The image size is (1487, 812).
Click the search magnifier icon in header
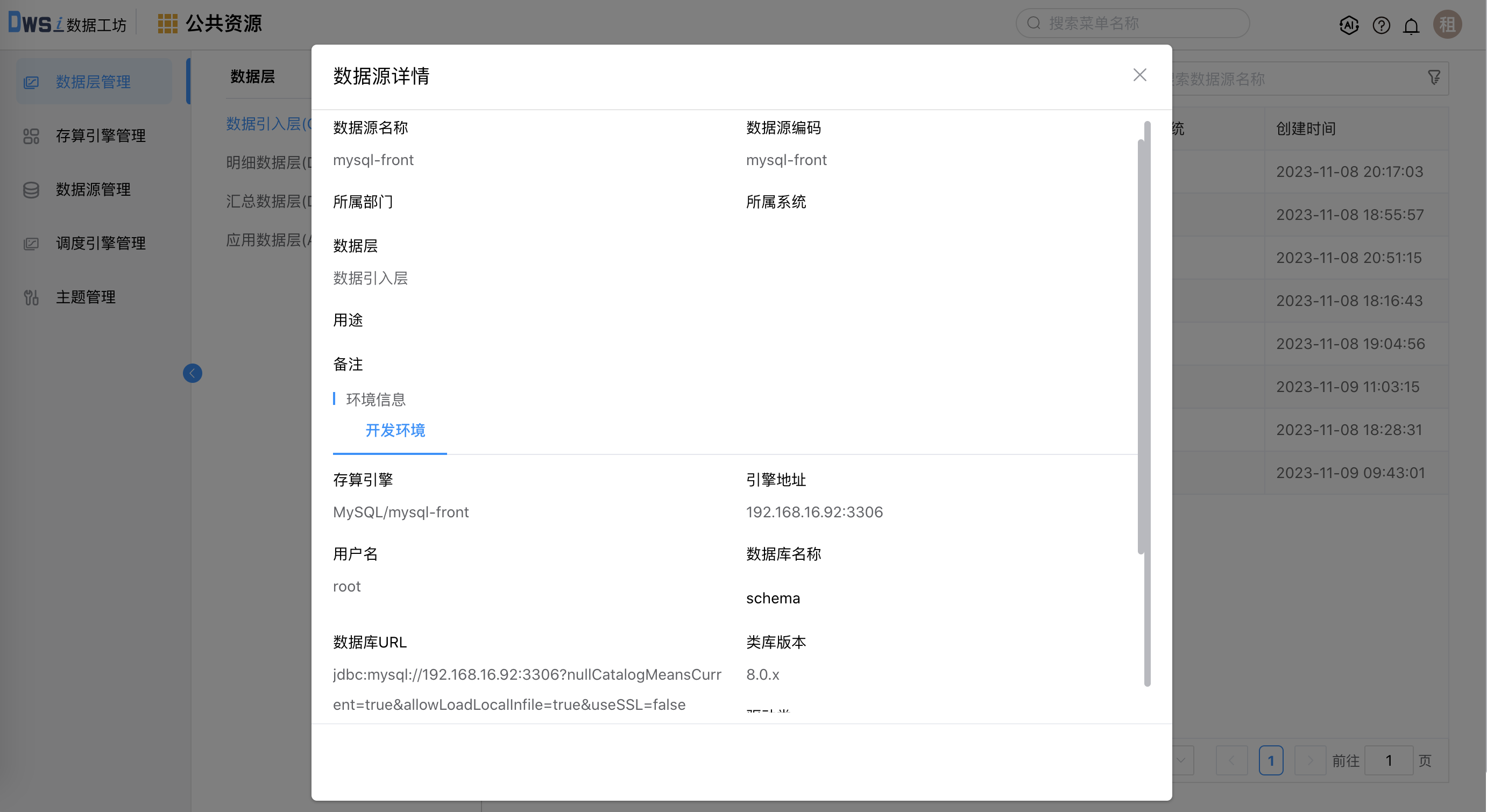tap(1034, 23)
